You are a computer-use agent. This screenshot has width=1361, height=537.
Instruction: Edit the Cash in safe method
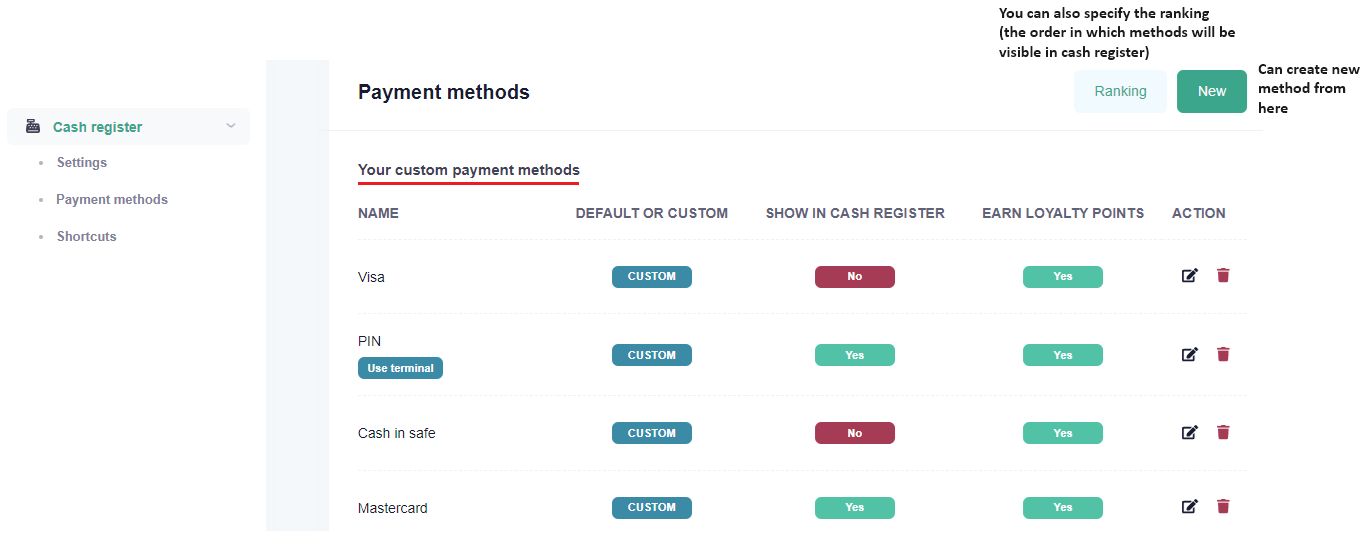(x=1189, y=432)
